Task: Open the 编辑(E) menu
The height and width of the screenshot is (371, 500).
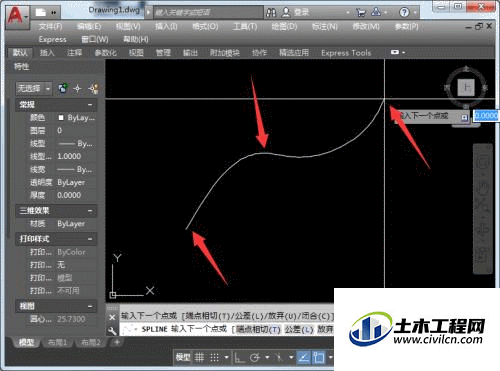Action: click(89, 26)
